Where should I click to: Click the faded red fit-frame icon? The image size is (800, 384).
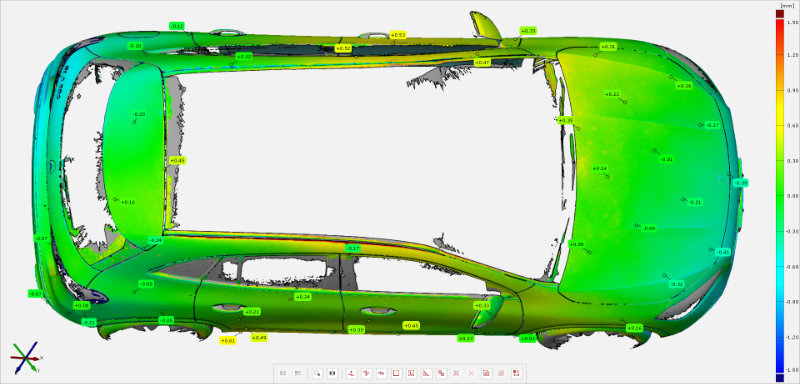(457, 373)
